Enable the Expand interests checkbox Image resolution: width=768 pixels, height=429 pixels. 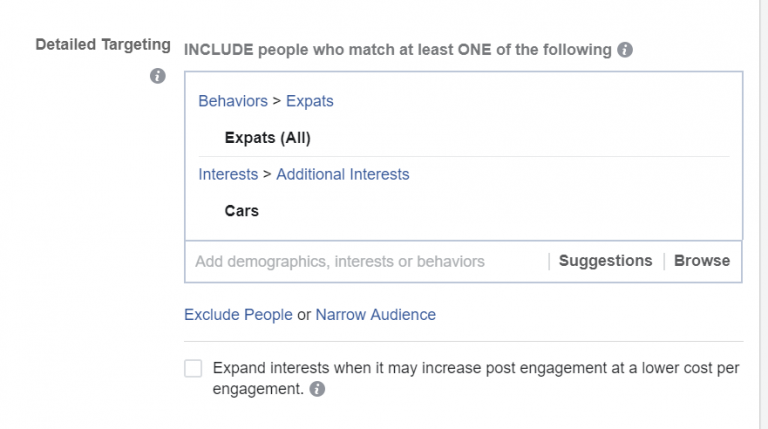tap(193, 368)
